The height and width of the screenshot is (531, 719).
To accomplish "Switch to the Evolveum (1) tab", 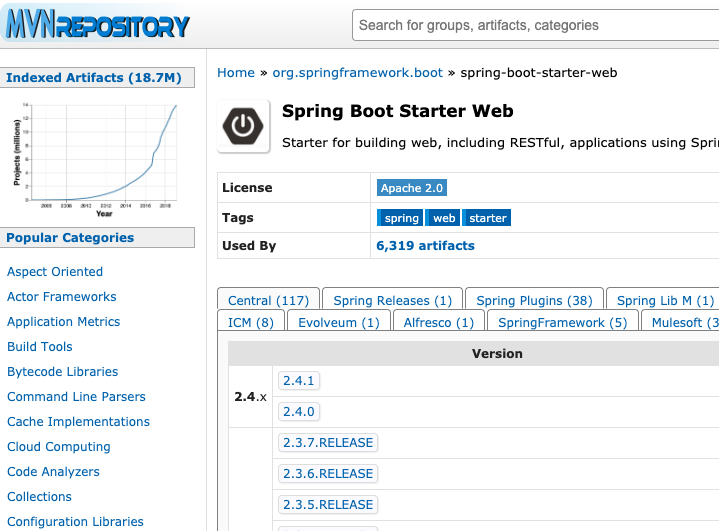I will click(x=339, y=322).
